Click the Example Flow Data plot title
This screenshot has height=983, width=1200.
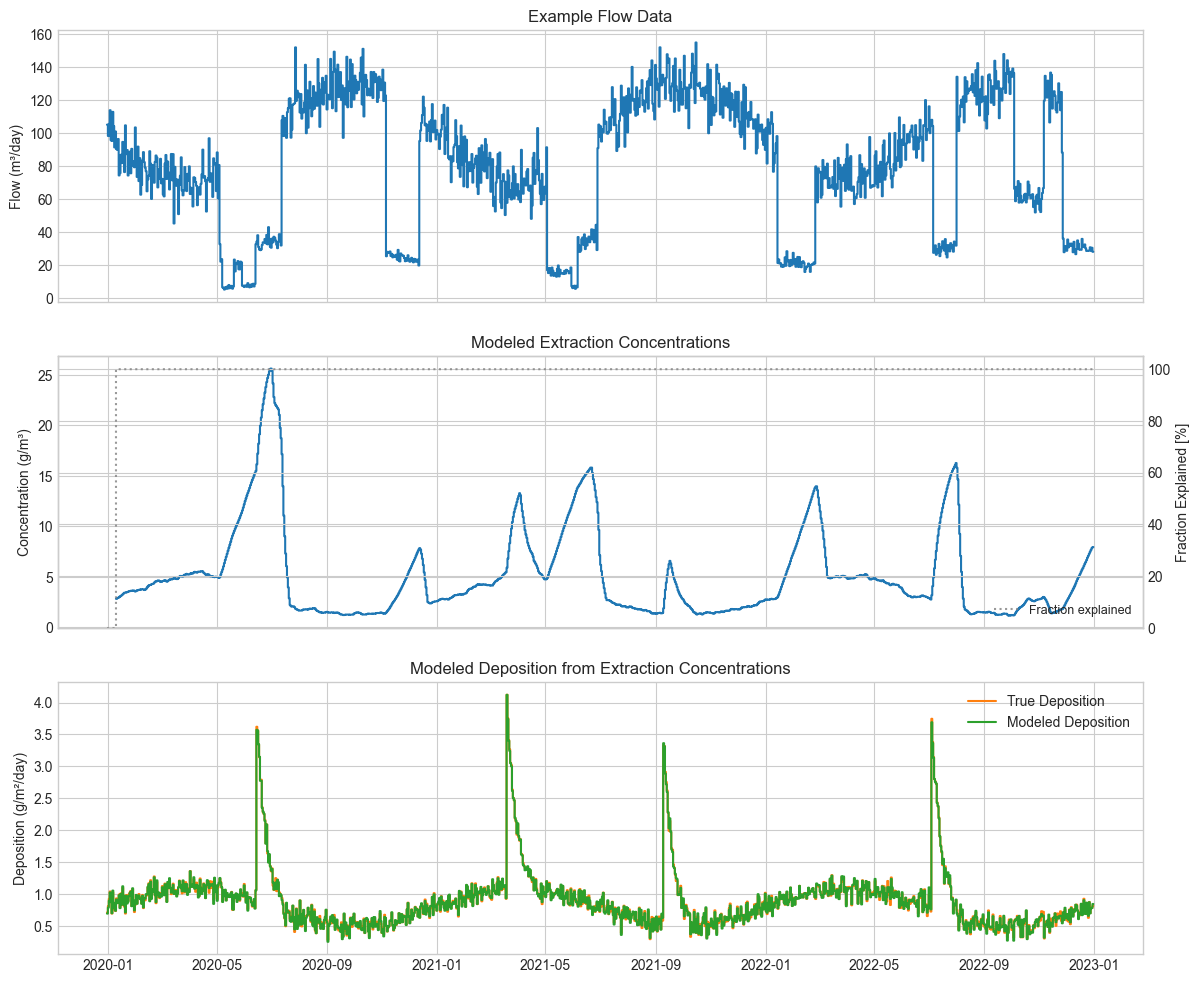point(599,16)
